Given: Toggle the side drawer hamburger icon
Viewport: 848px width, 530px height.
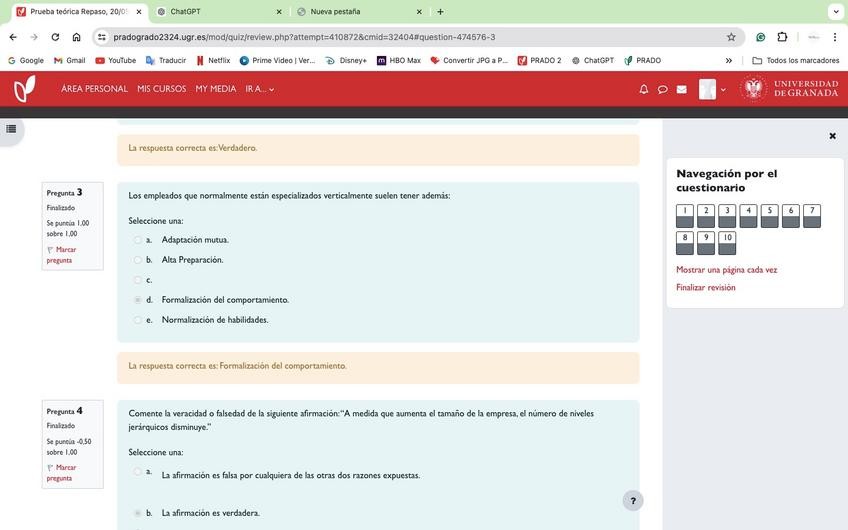Looking at the screenshot, I should point(12,129).
